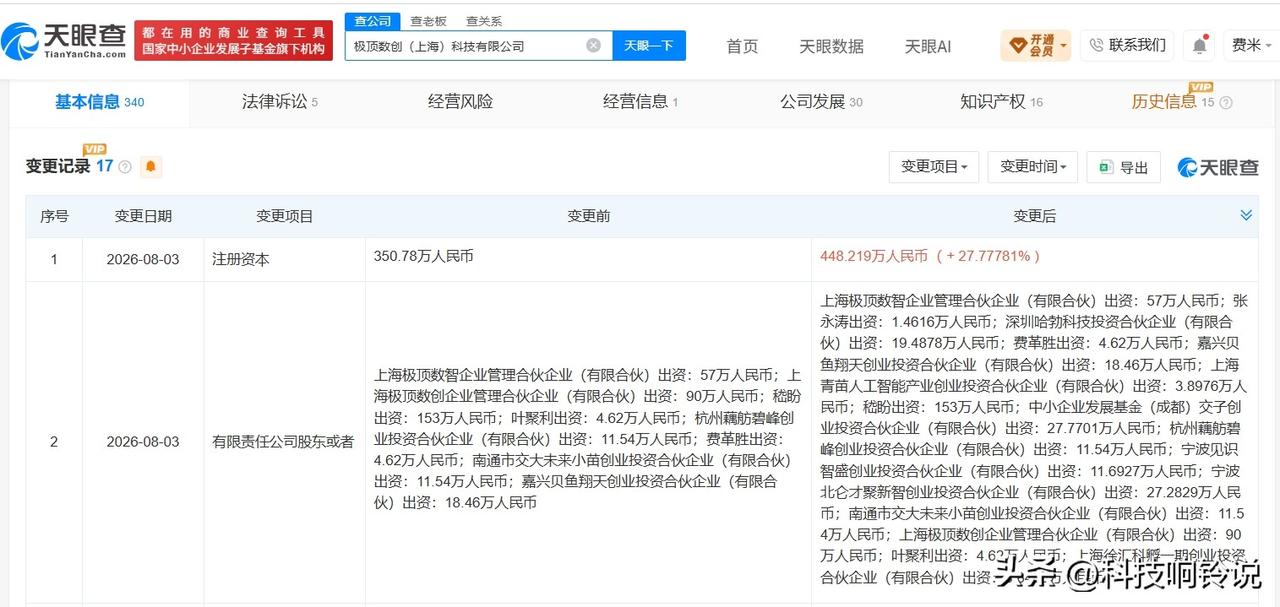Click the question mark icon beside 历史信息

point(1226,102)
